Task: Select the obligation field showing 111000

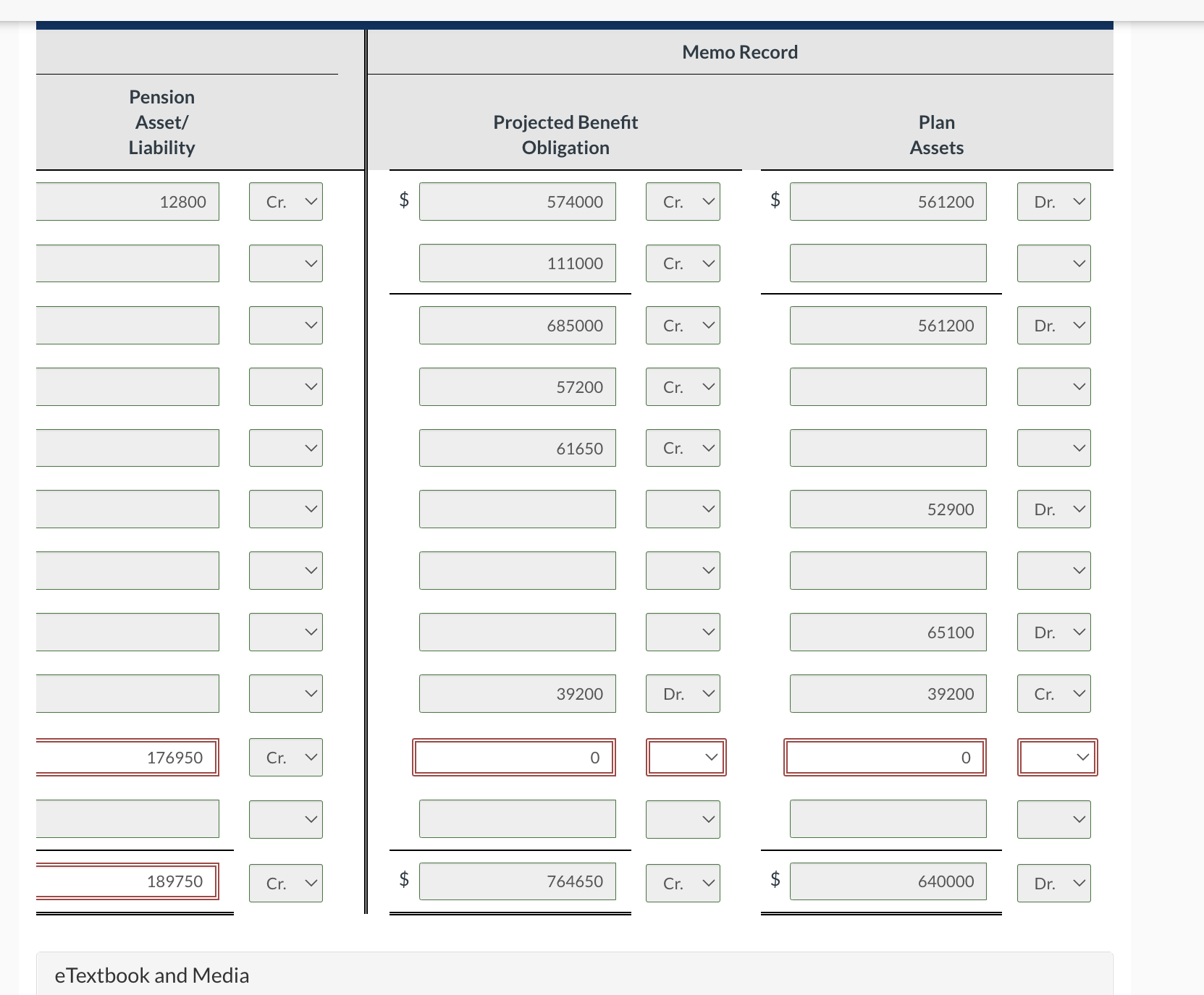Action: coord(518,263)
